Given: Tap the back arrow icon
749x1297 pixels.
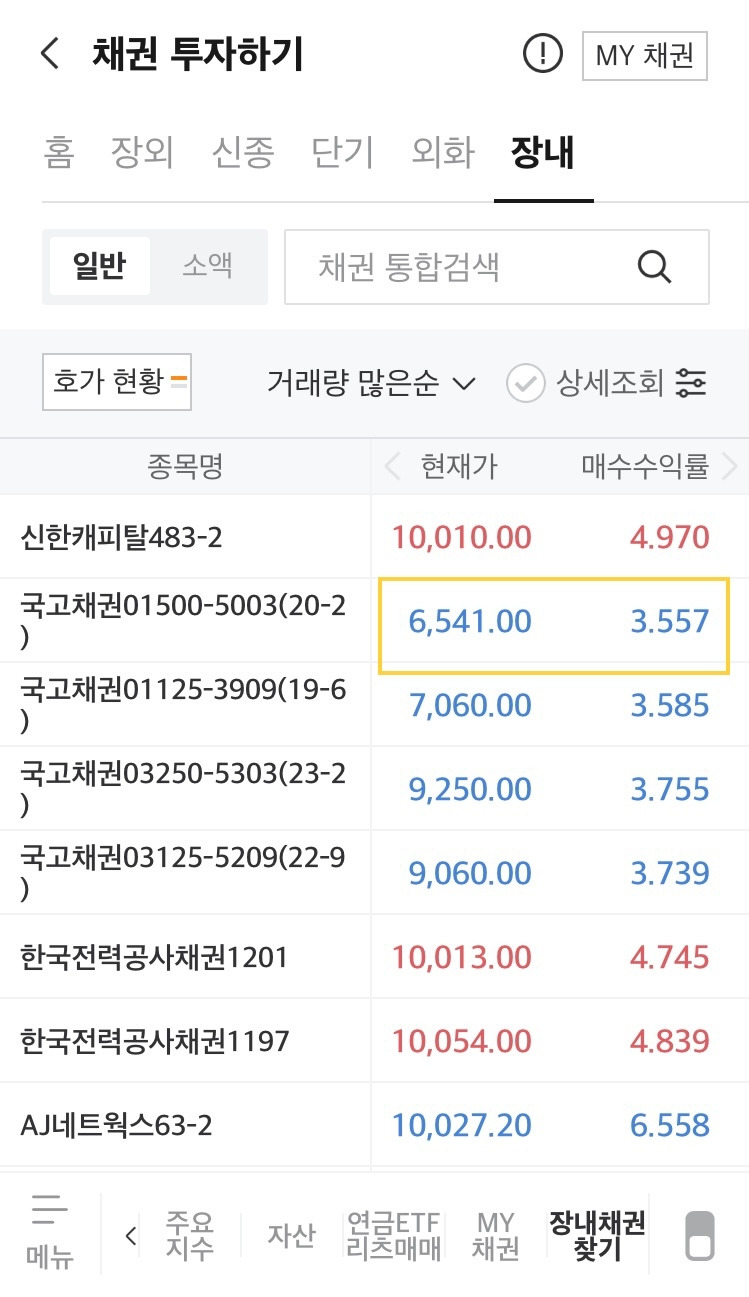Looking at the screenshot, I should pos(50,54).
